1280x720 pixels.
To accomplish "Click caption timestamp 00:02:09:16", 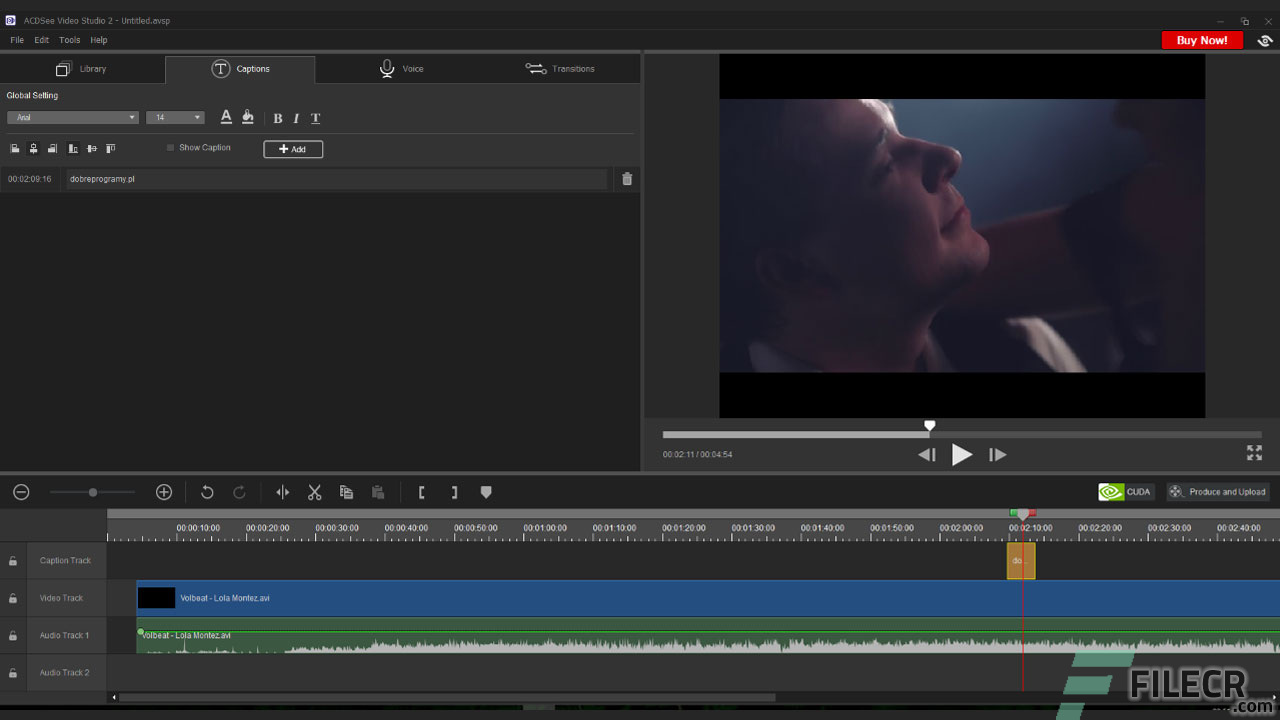I will tap(30, 179).
